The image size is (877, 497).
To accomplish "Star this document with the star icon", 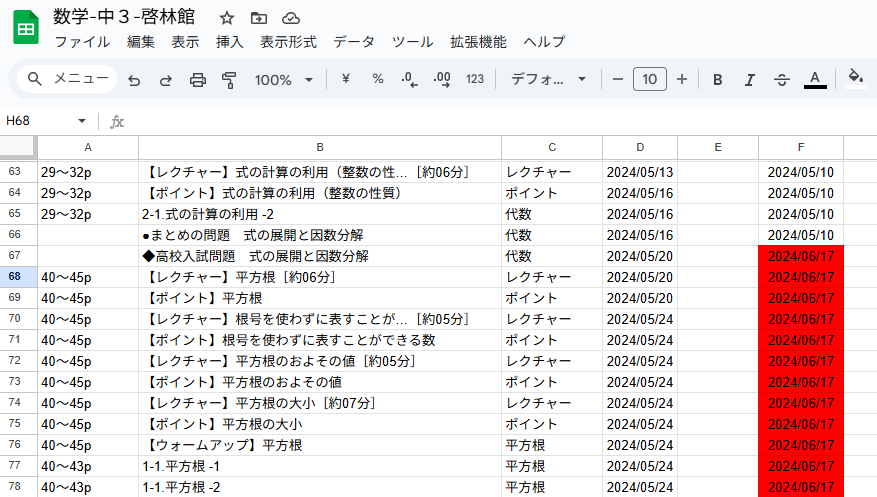I will [x=227, y=18].
